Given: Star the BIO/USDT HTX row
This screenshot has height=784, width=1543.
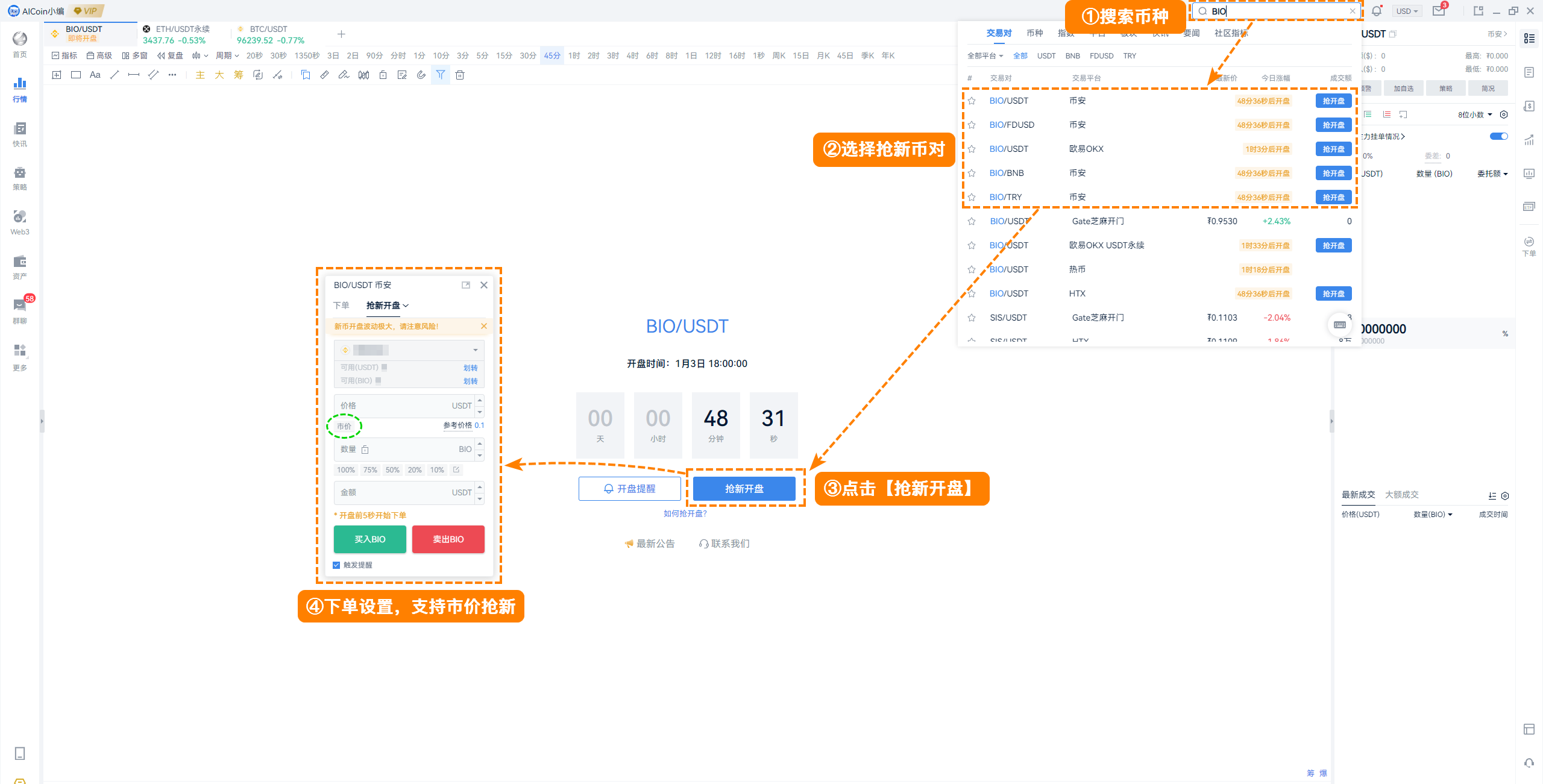Looking at the screenshot, I should coord(972,293).
